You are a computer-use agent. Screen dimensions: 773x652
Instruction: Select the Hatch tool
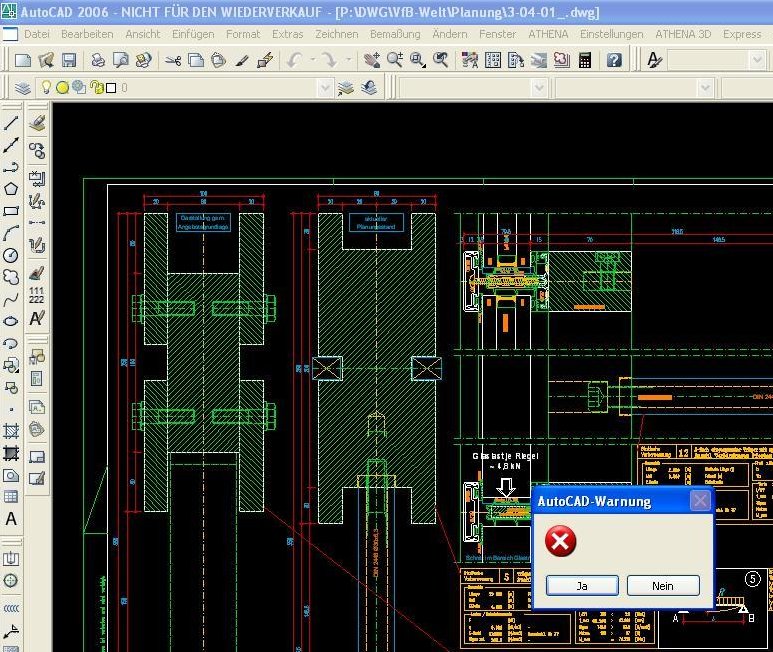point(11,431)
